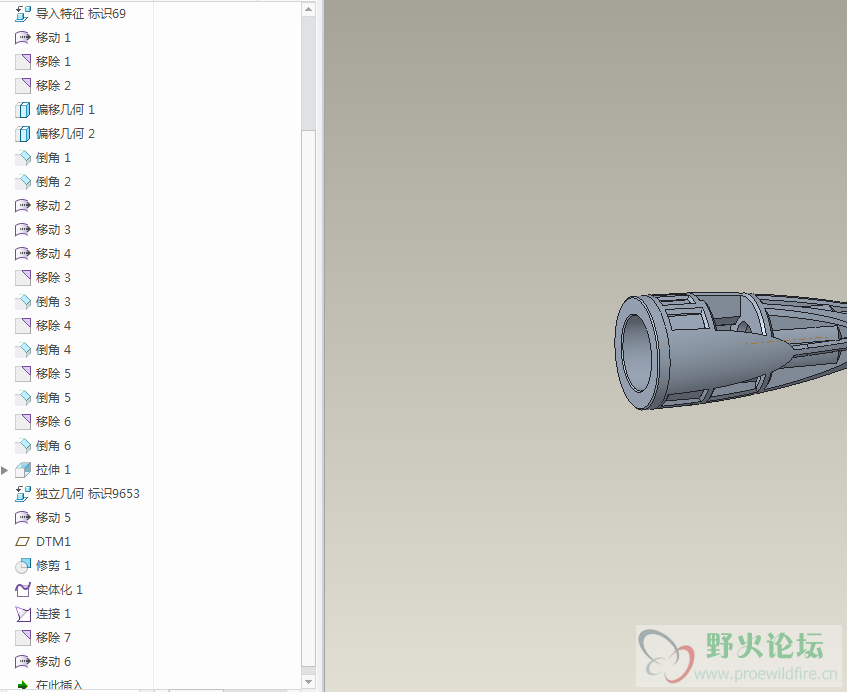Select the 移动 1 feature label
This screenshot has width=847, height=692.
[x=53, y=38]
